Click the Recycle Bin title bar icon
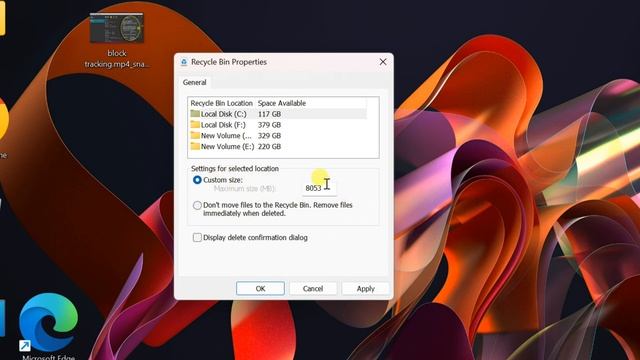The width and height of the screenshot is (640, 360). click(x=184, y=62)
